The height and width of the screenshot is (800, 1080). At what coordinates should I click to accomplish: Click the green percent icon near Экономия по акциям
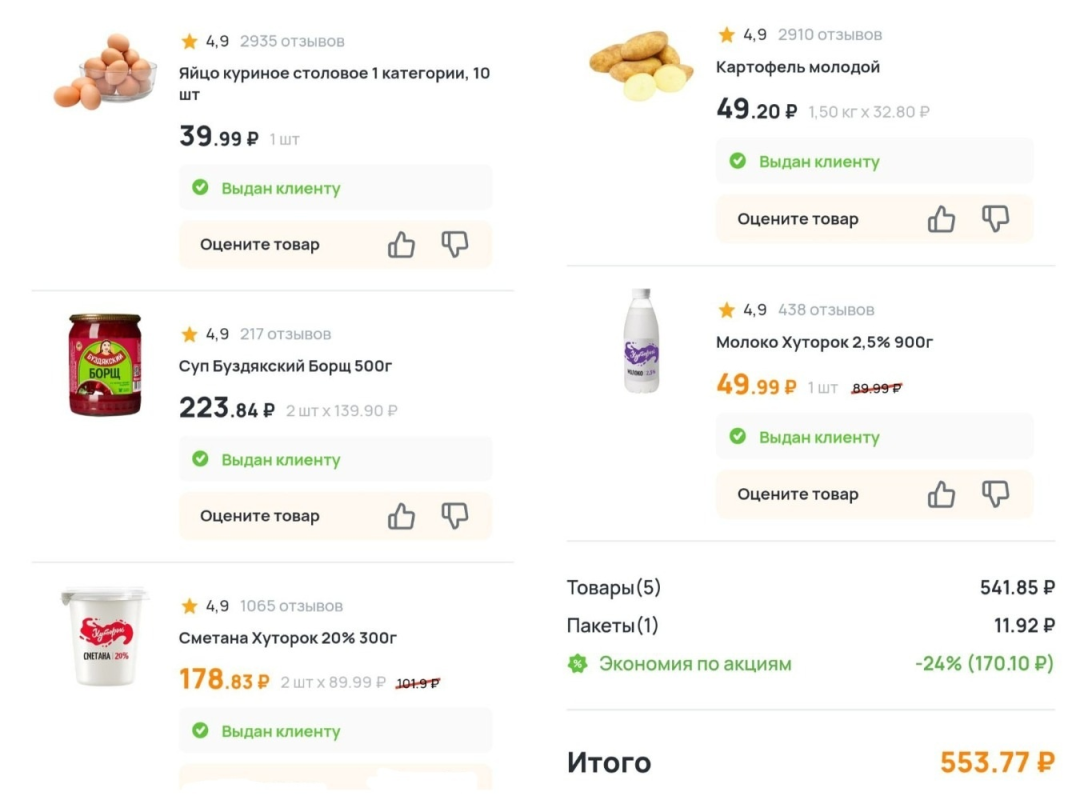tap(577, 663)
